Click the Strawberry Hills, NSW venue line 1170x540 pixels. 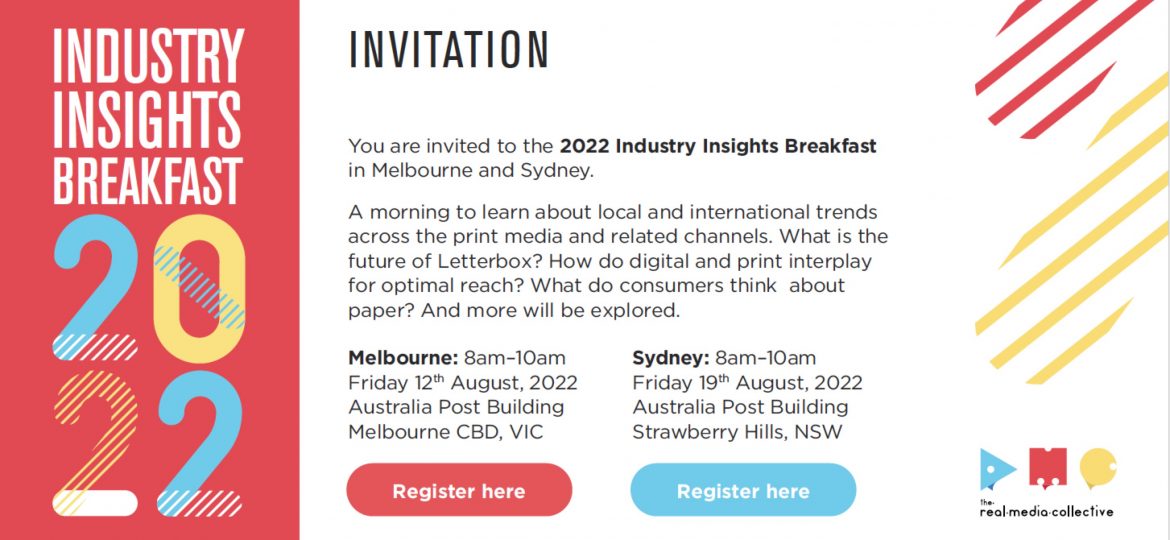737,433
